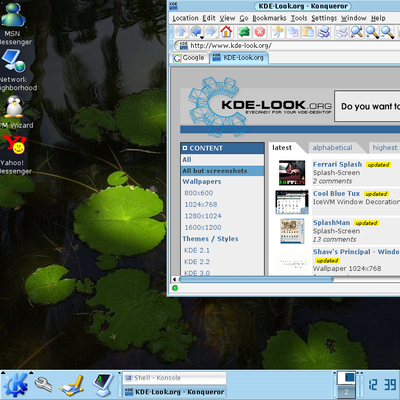
Task: Open the Settings menu
Action: tap(324, 18)
